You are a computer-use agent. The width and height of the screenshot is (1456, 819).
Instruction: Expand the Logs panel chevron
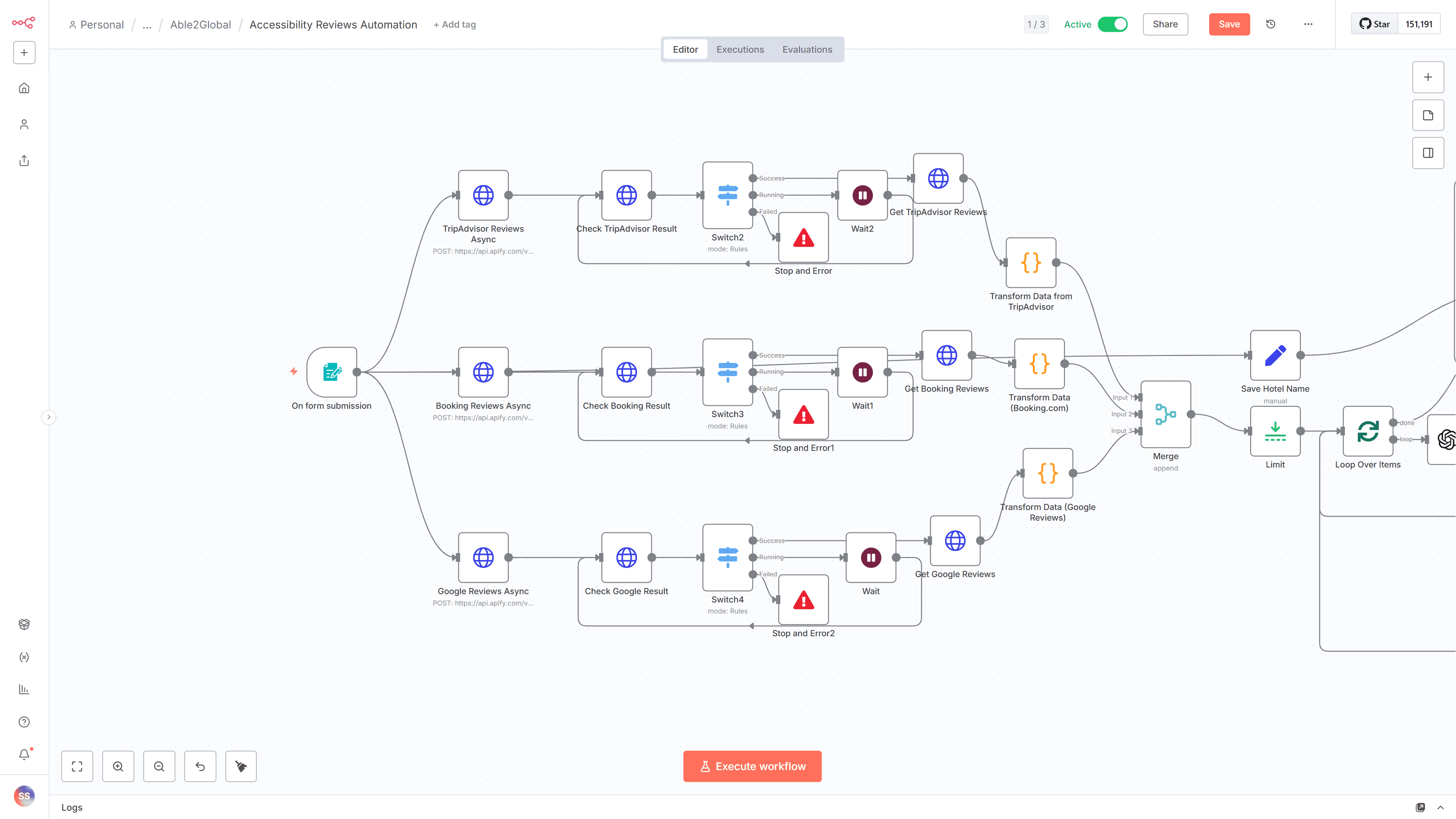tap(1440, 807)
